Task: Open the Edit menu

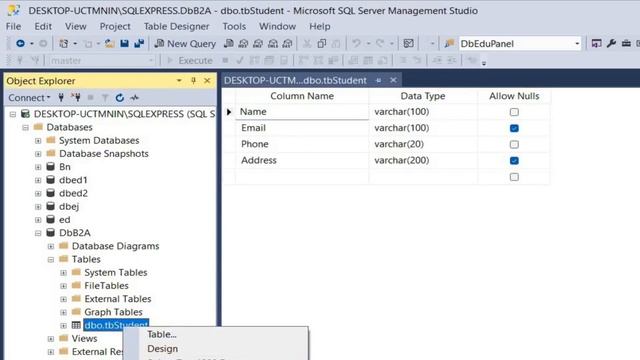Action: (43, 27)
